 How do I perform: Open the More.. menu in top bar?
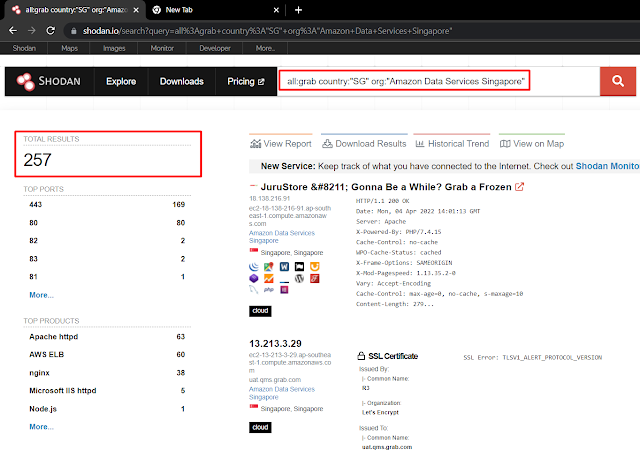point(265,48)
